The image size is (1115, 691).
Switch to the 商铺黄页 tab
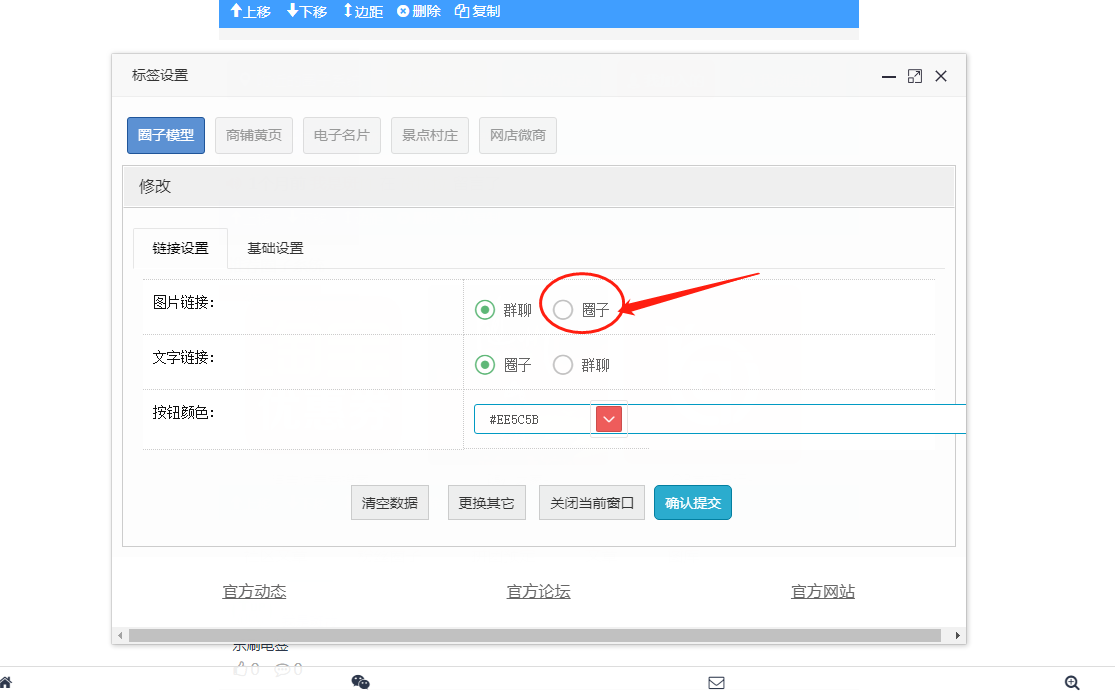pos(254,135)
